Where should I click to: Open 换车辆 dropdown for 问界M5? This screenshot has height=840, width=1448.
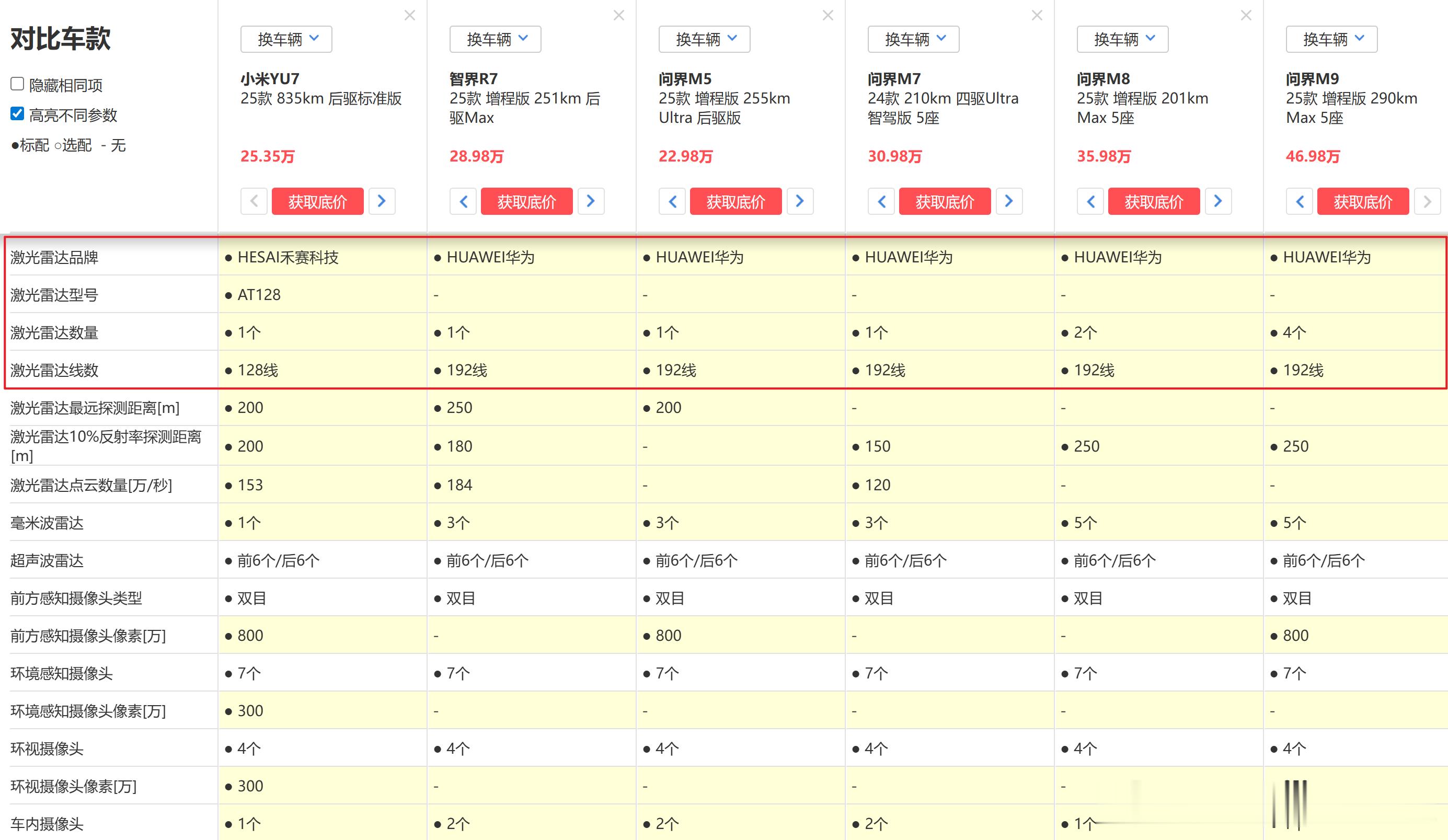[705, 39]
